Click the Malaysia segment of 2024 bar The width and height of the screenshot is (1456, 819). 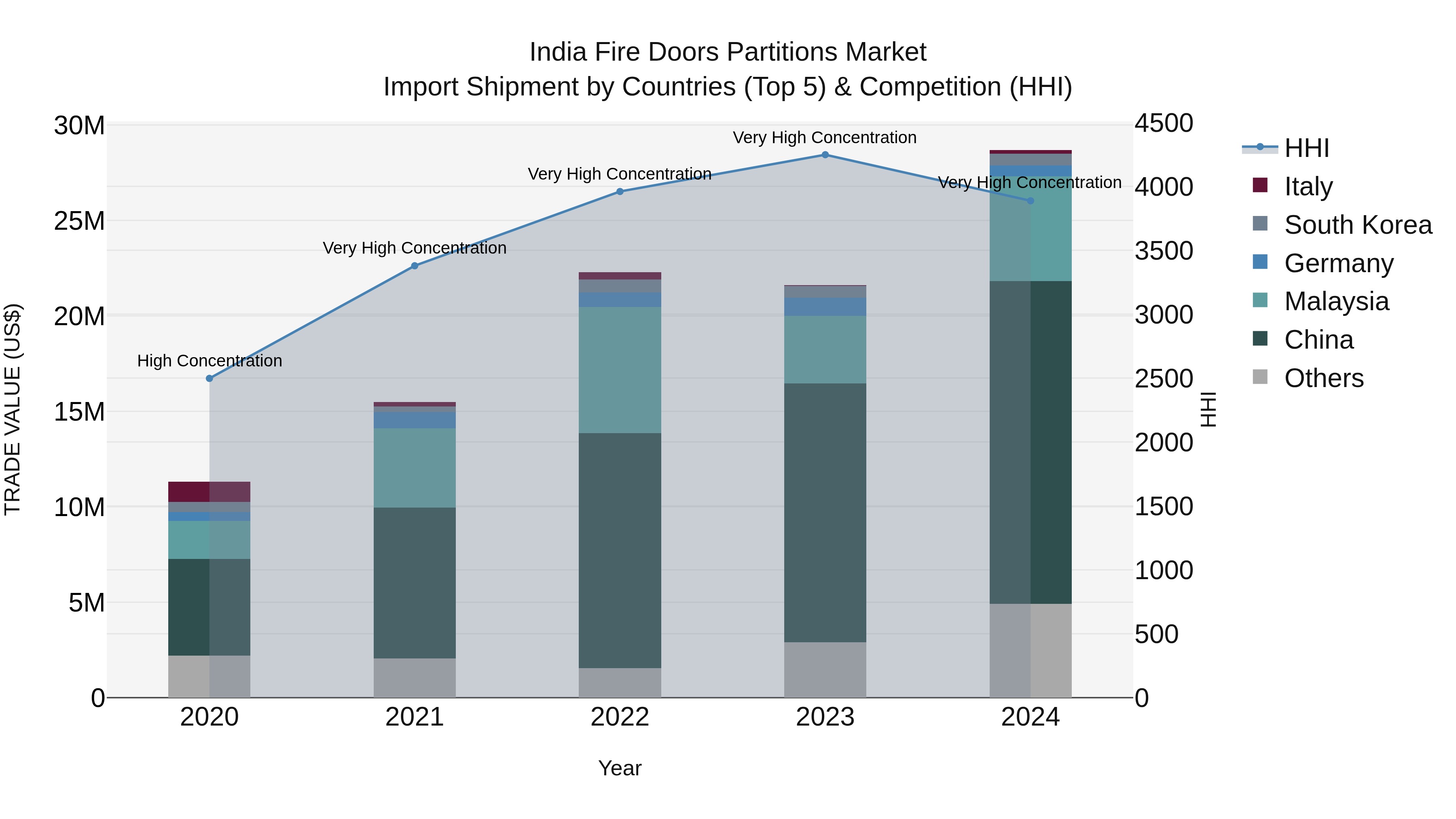(x=1030, y=229)
